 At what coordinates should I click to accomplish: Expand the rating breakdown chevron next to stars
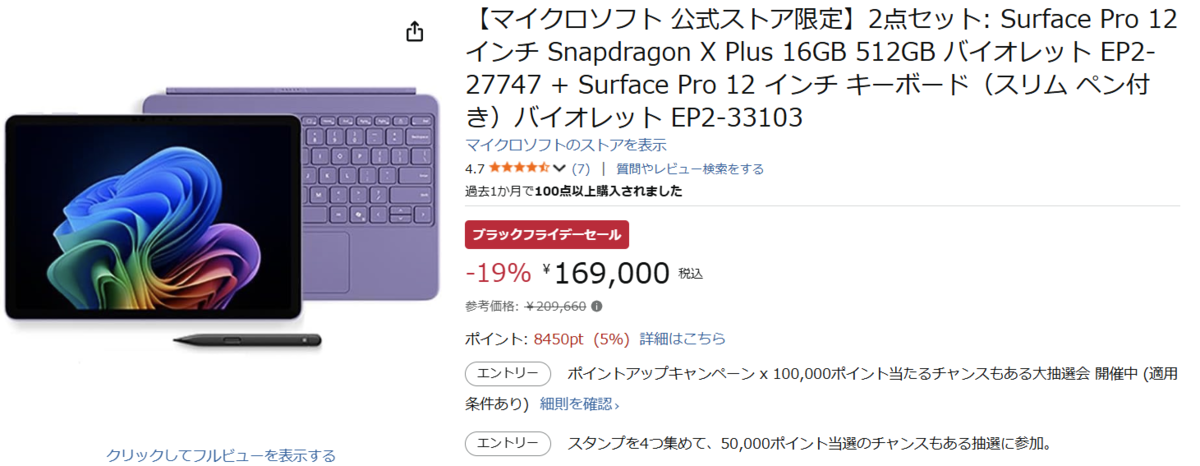coord(560,169)
